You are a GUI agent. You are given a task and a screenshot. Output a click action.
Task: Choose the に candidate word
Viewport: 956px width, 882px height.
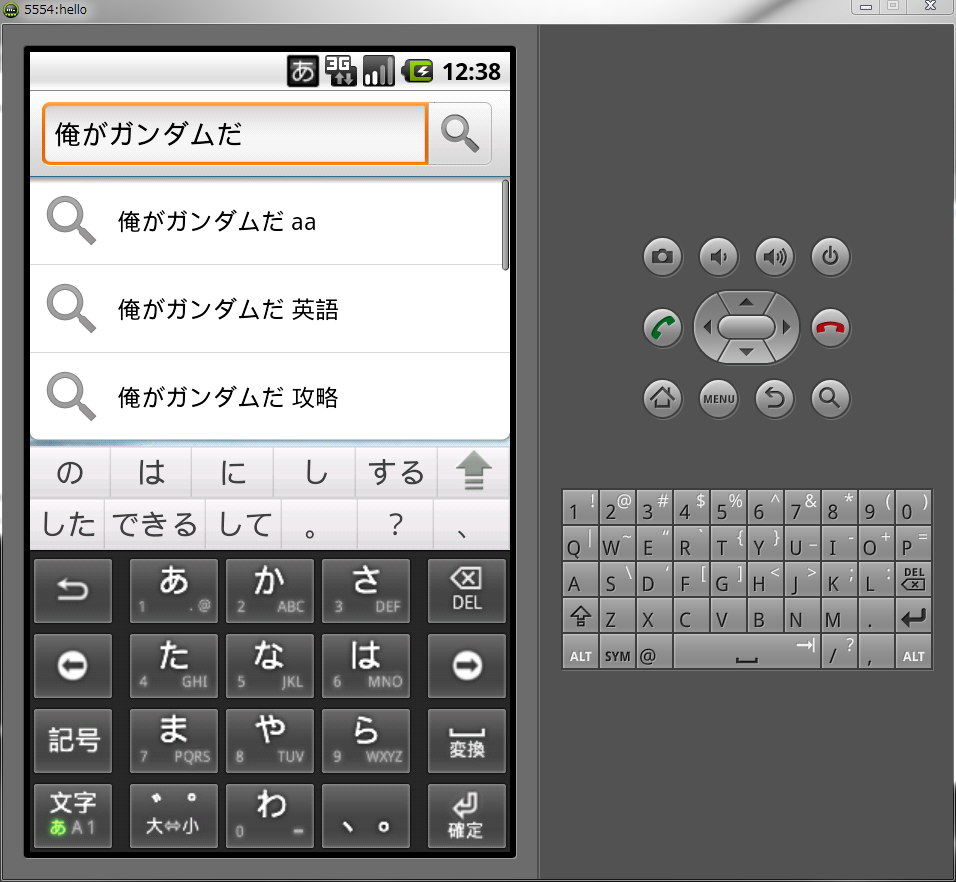pos(233,472)
